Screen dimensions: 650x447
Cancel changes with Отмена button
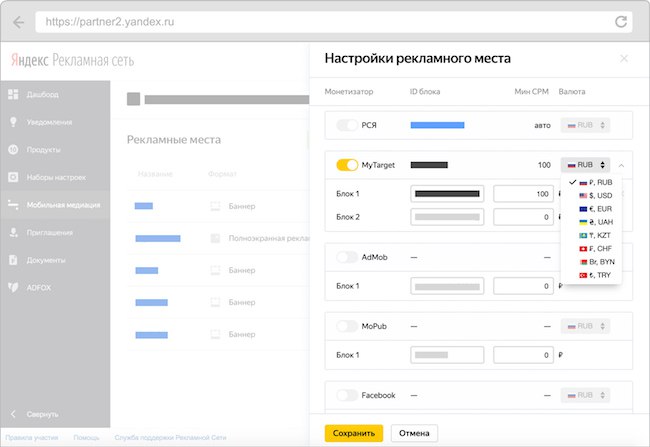click(x=414, y=433)
